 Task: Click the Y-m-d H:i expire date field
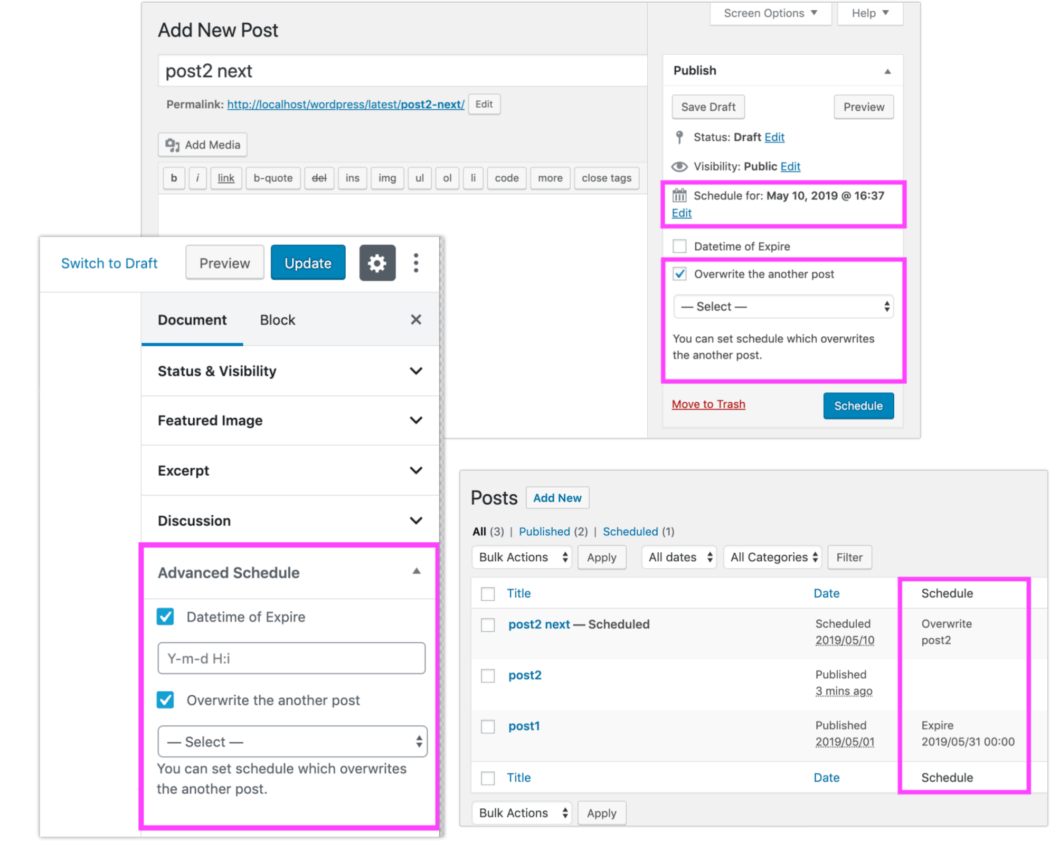[291, 658]
